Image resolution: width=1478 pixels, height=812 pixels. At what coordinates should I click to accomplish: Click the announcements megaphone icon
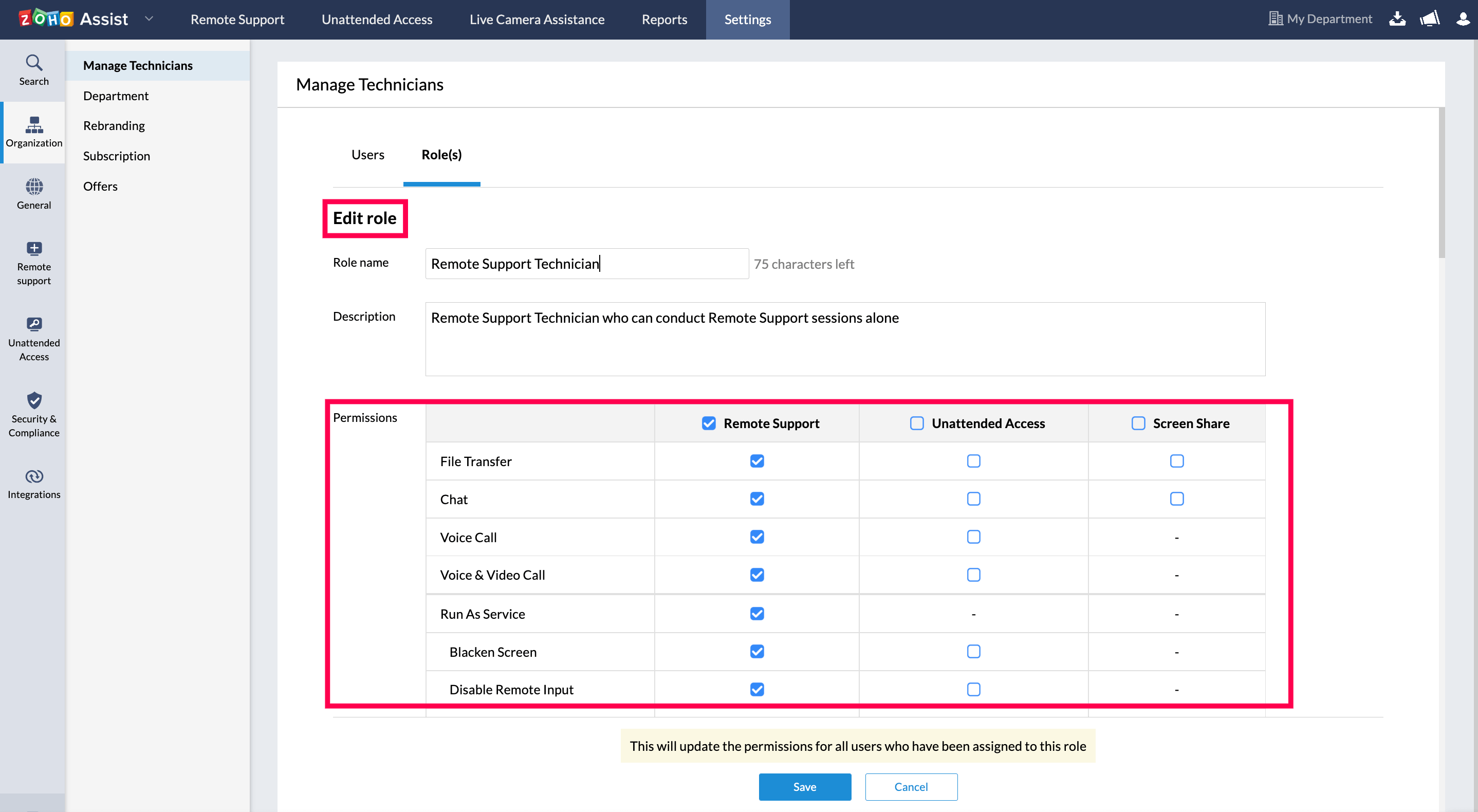click(1430, 19)
